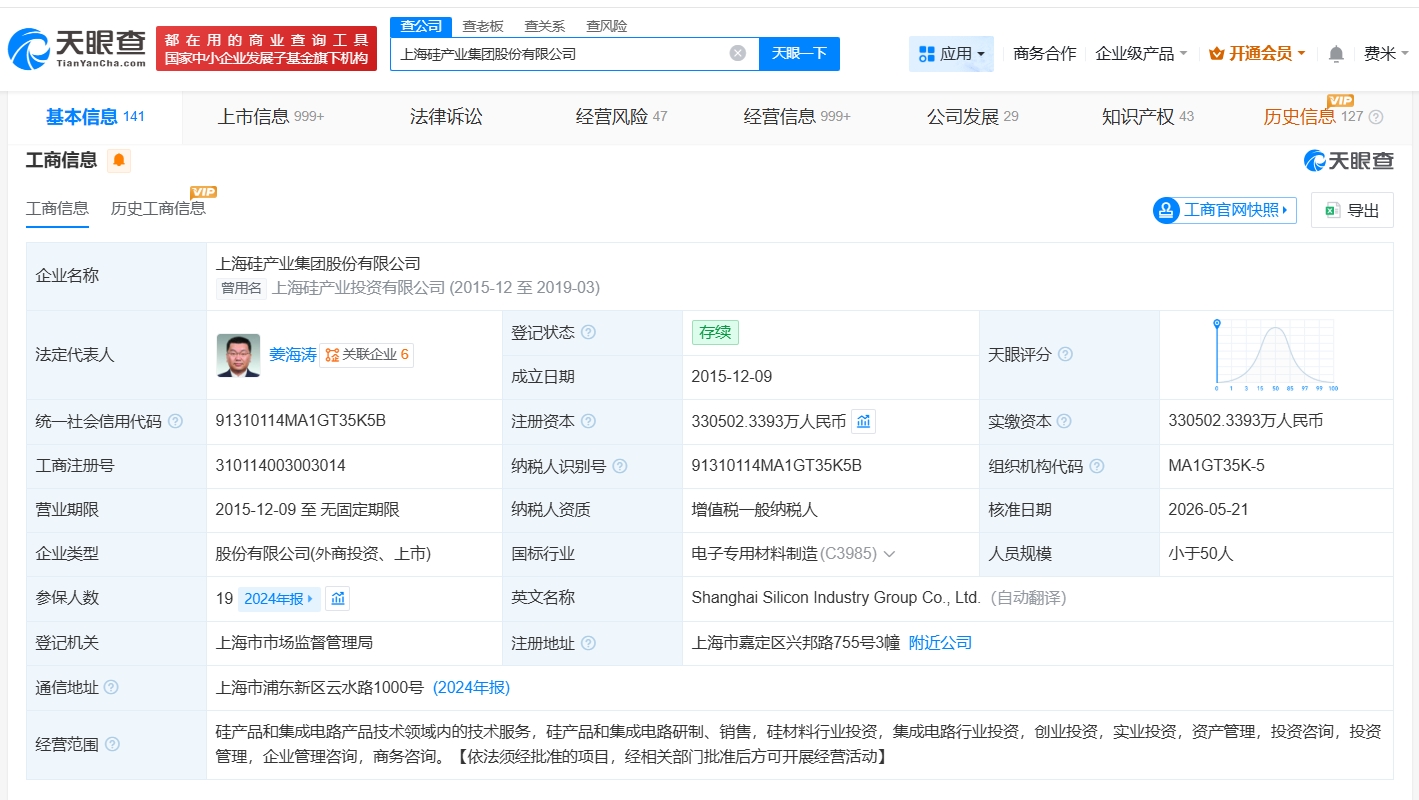Image resolution: width=1419 pixels, height=800 pixels.
Task: Switch to the 查风险 search tab
Action: pos(607,26)
